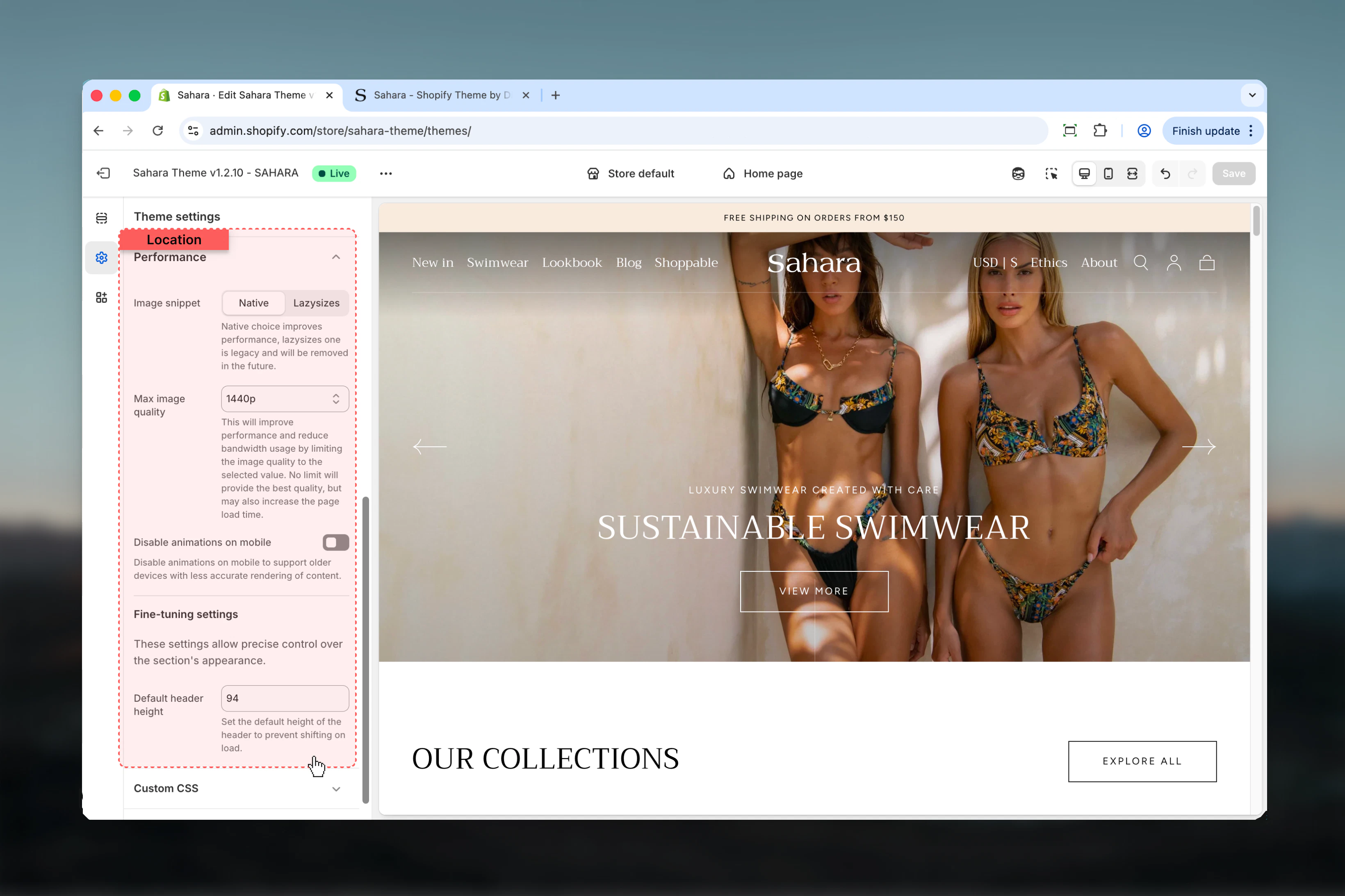This screenshot has width=1345, height=896.
Task: Open the USD currency selector in preview
Action: point(995,262)
